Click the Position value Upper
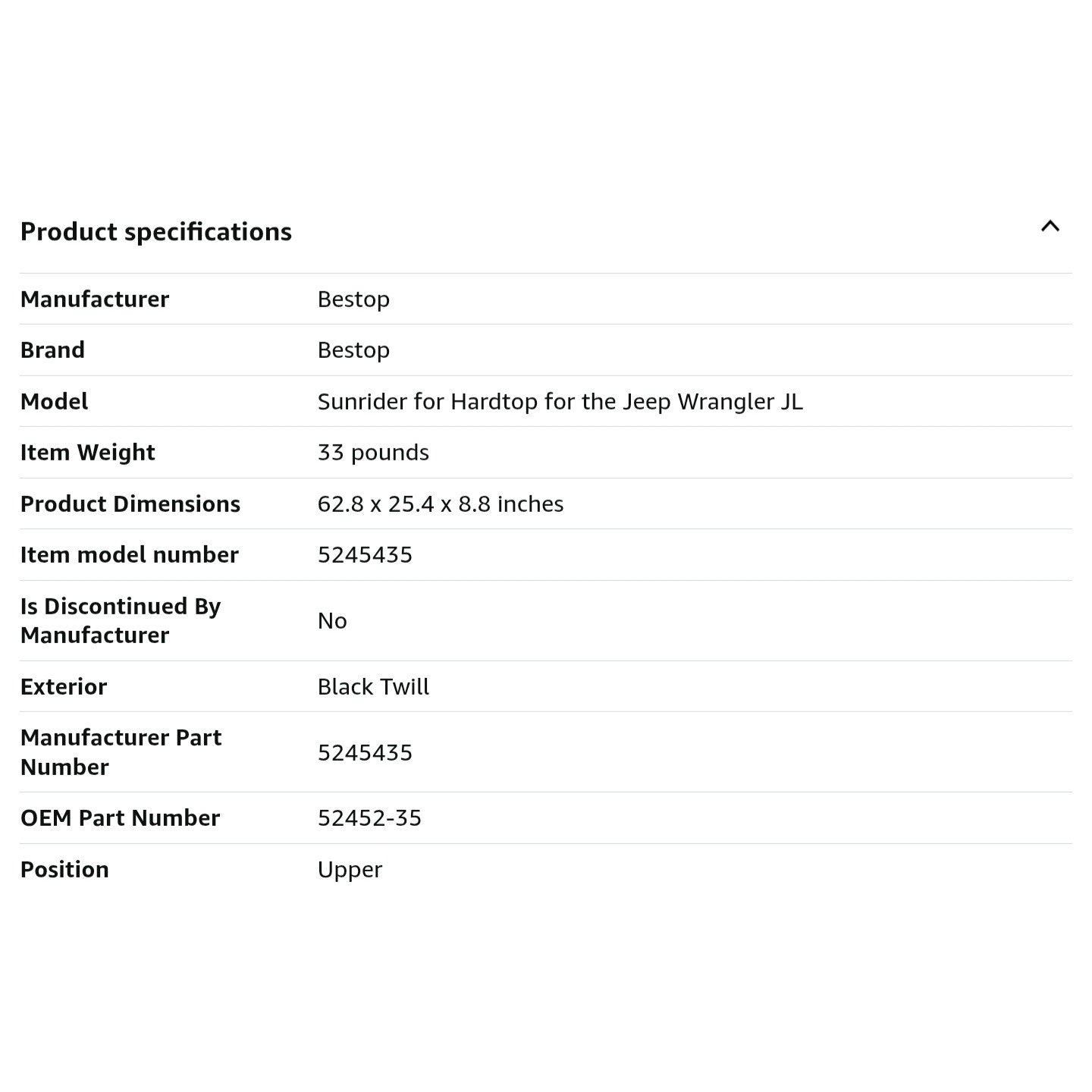The width and height of the screenshot is (1092, 1092). 350,870
